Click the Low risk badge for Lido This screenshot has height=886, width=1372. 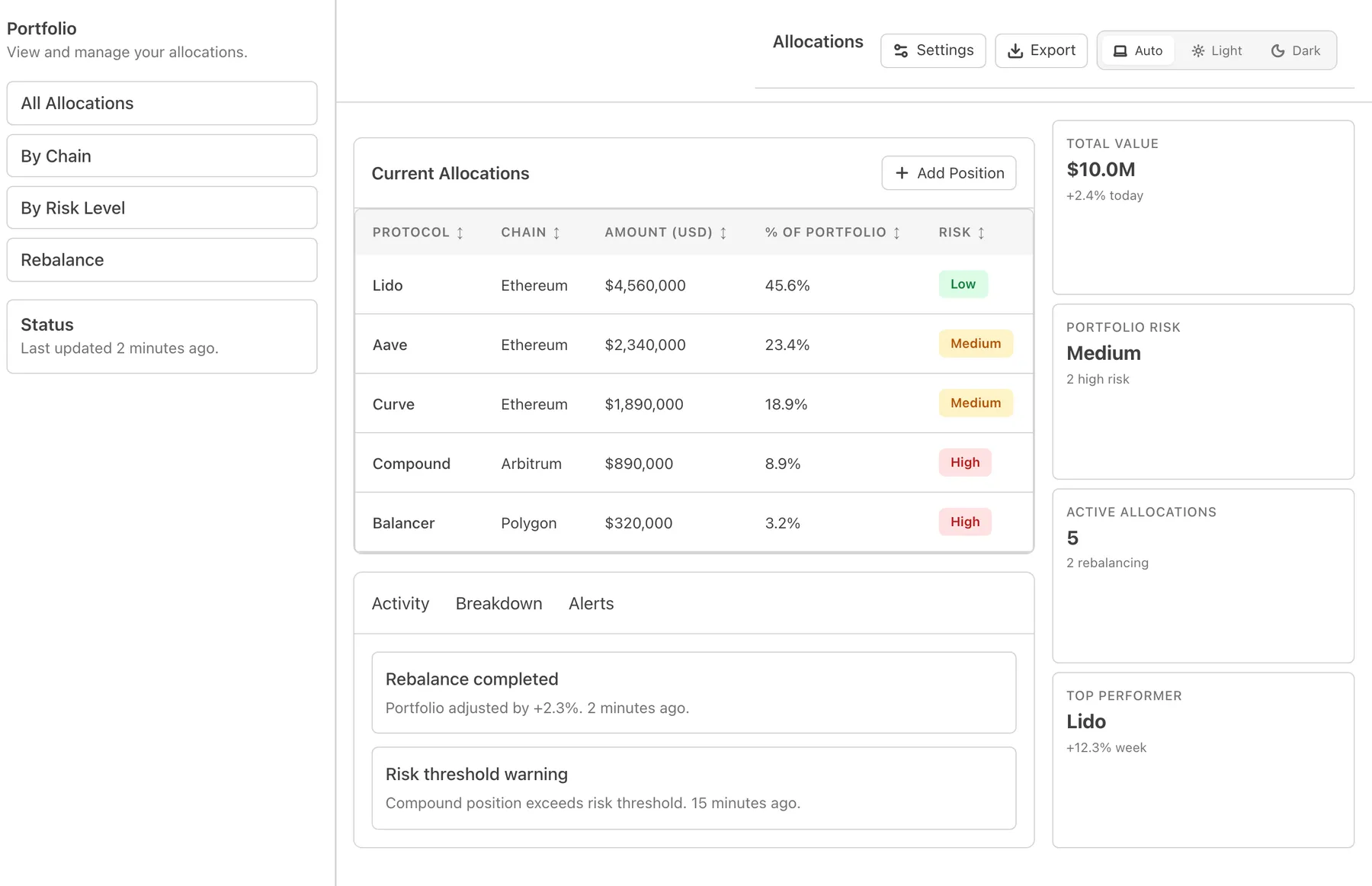click(x=963, y=284)
